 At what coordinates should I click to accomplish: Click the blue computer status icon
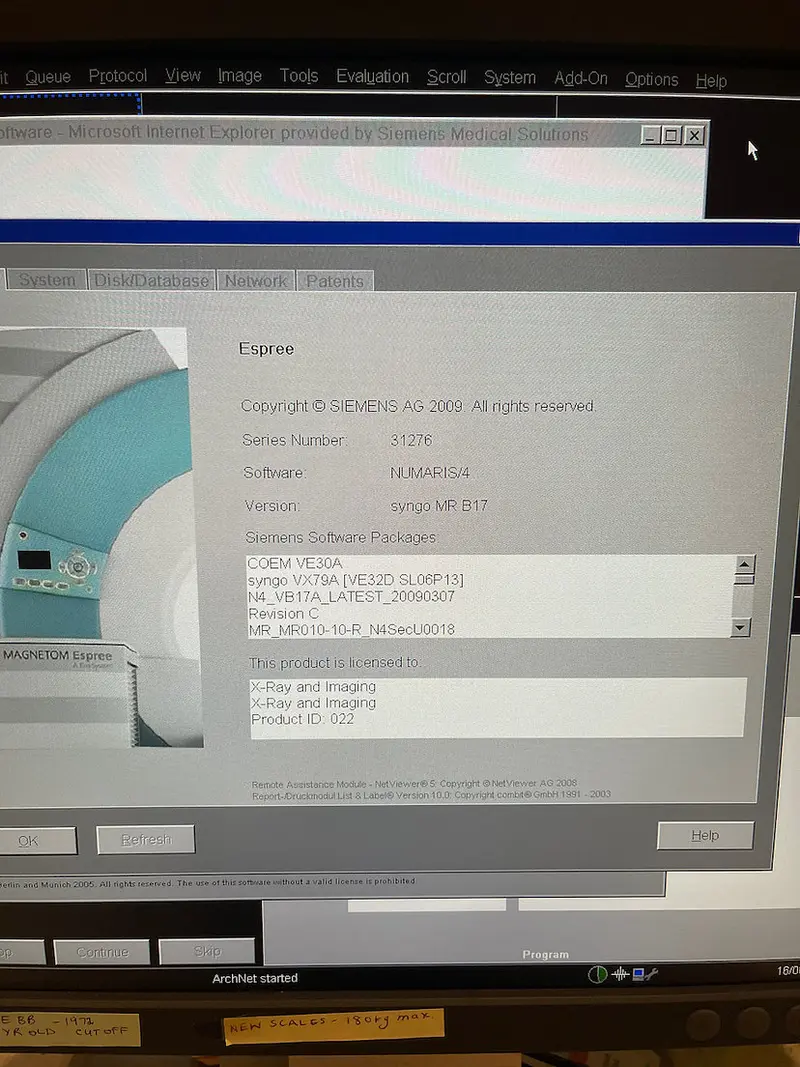(x=638, y=974)
